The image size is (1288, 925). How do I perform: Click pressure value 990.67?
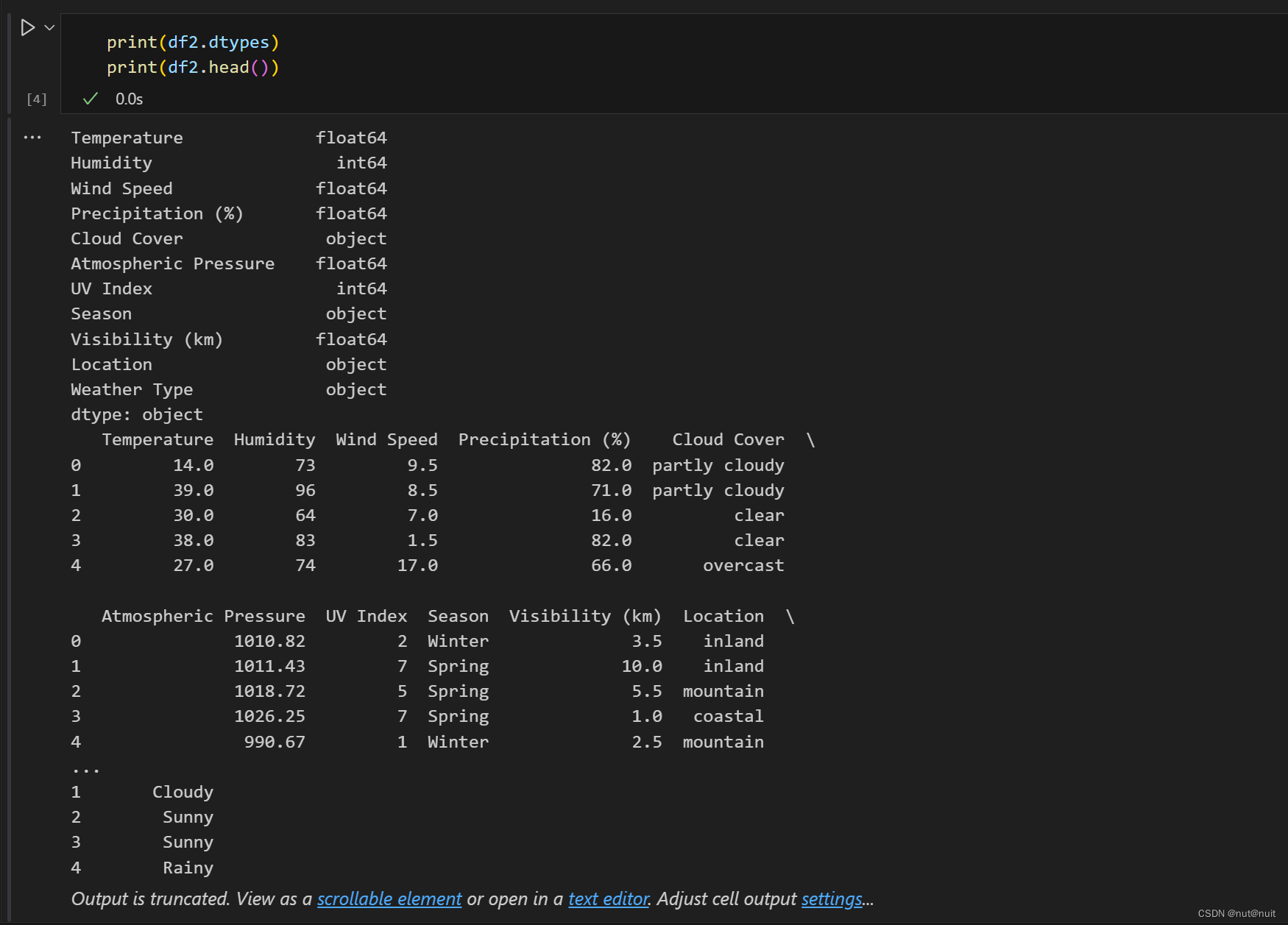[275, 742]
